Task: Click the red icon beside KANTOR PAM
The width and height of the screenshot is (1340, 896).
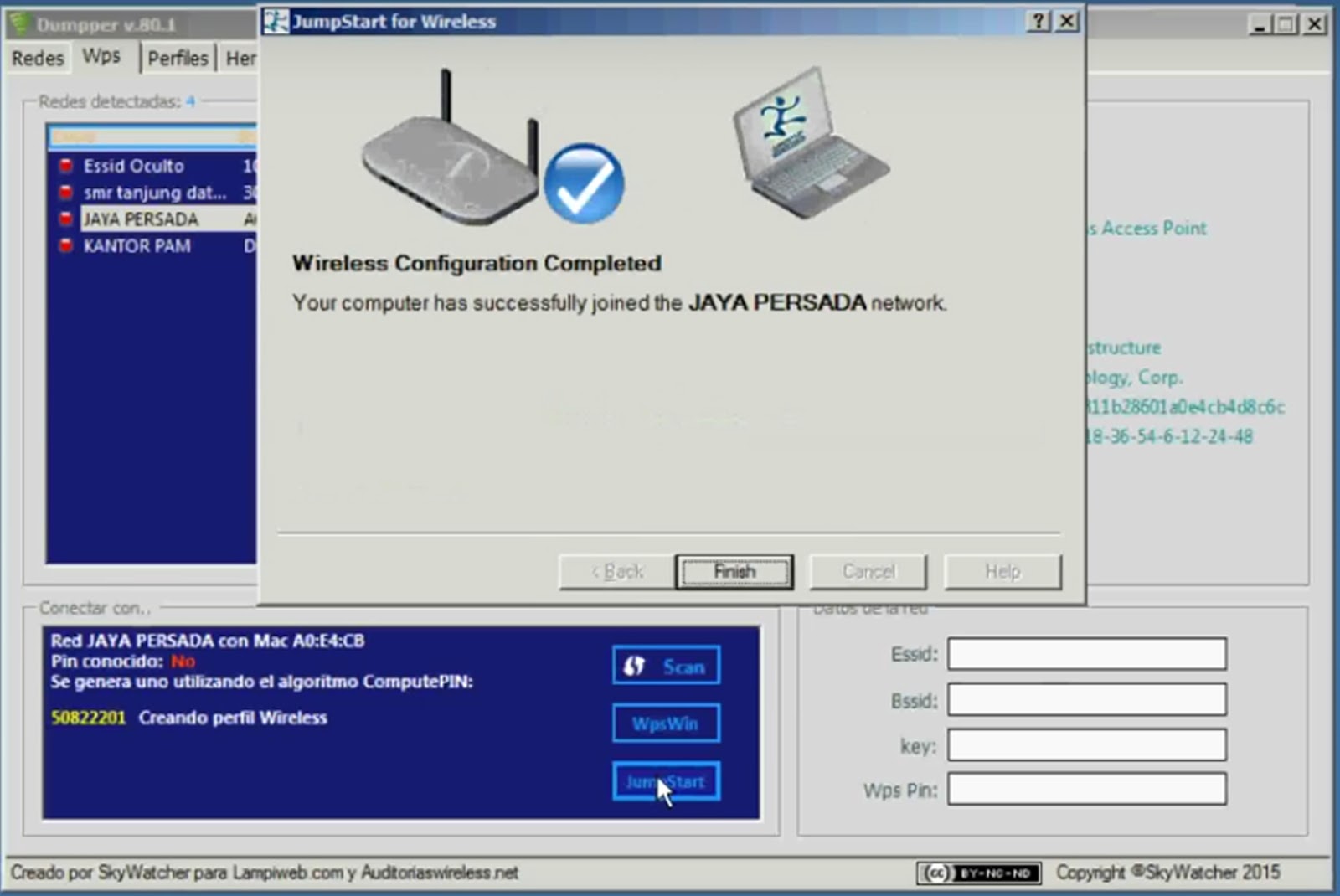Action: click(x=65, y=246)
